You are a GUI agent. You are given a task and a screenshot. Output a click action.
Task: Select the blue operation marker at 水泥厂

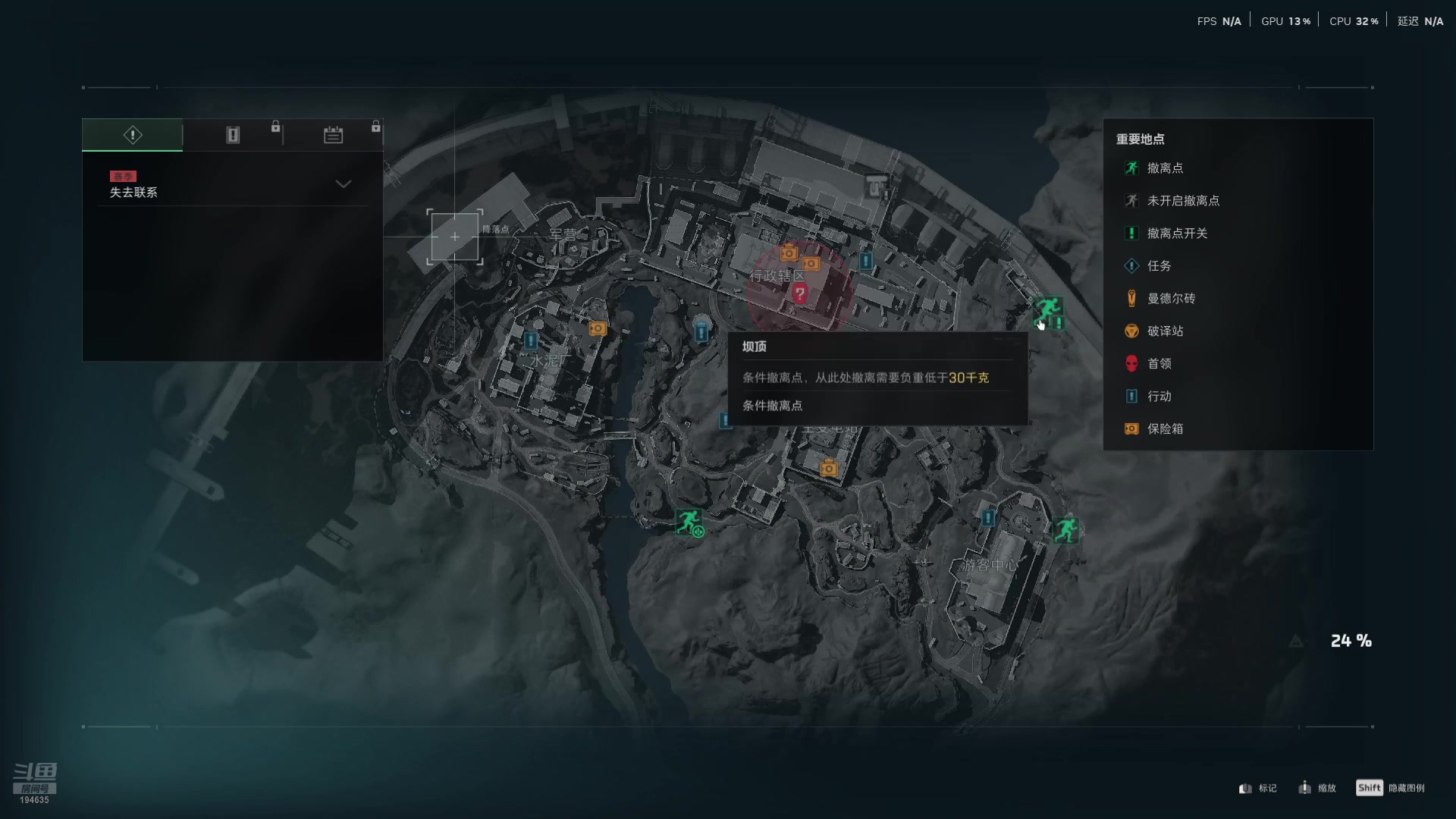tap(532, 340)
